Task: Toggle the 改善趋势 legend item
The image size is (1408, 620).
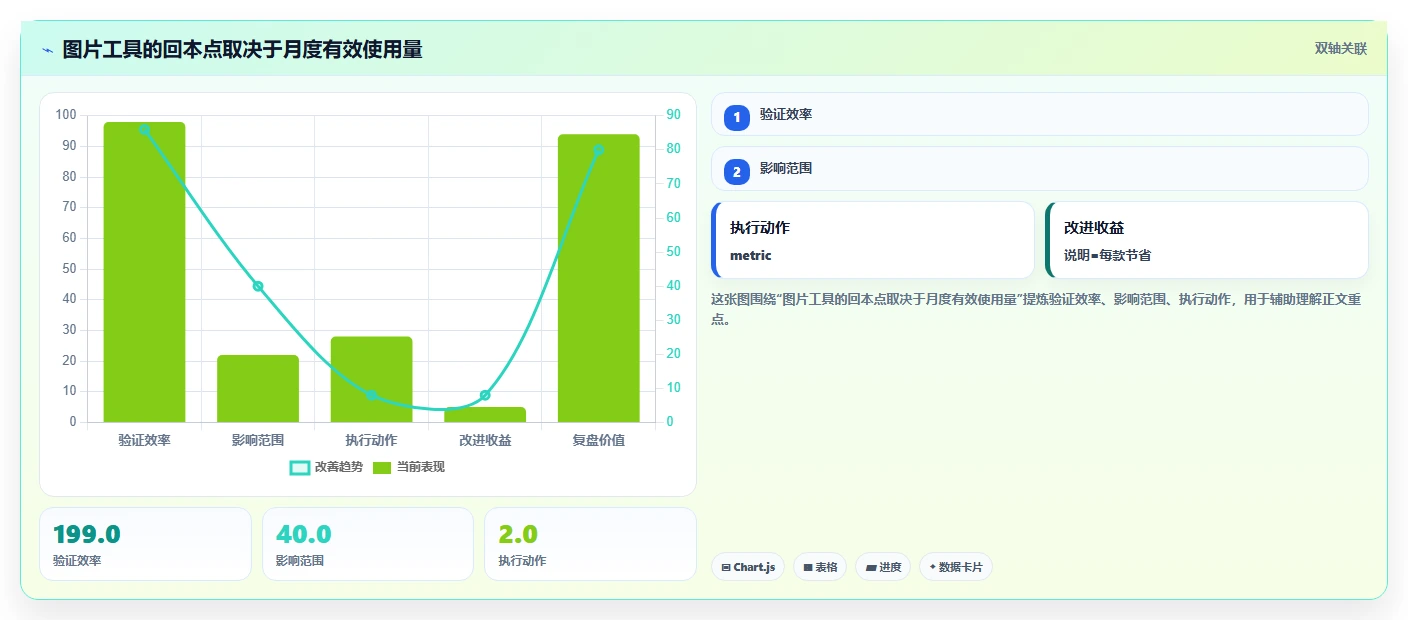Action: point(326,467)
